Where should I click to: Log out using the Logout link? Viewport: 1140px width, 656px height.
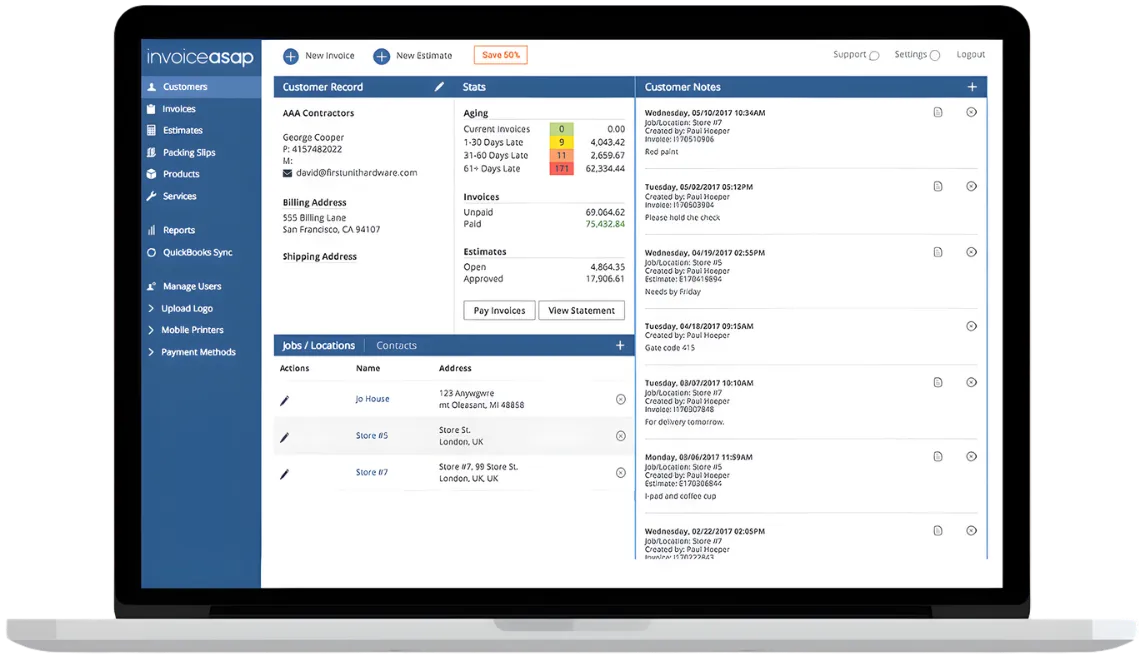[971, 55]
